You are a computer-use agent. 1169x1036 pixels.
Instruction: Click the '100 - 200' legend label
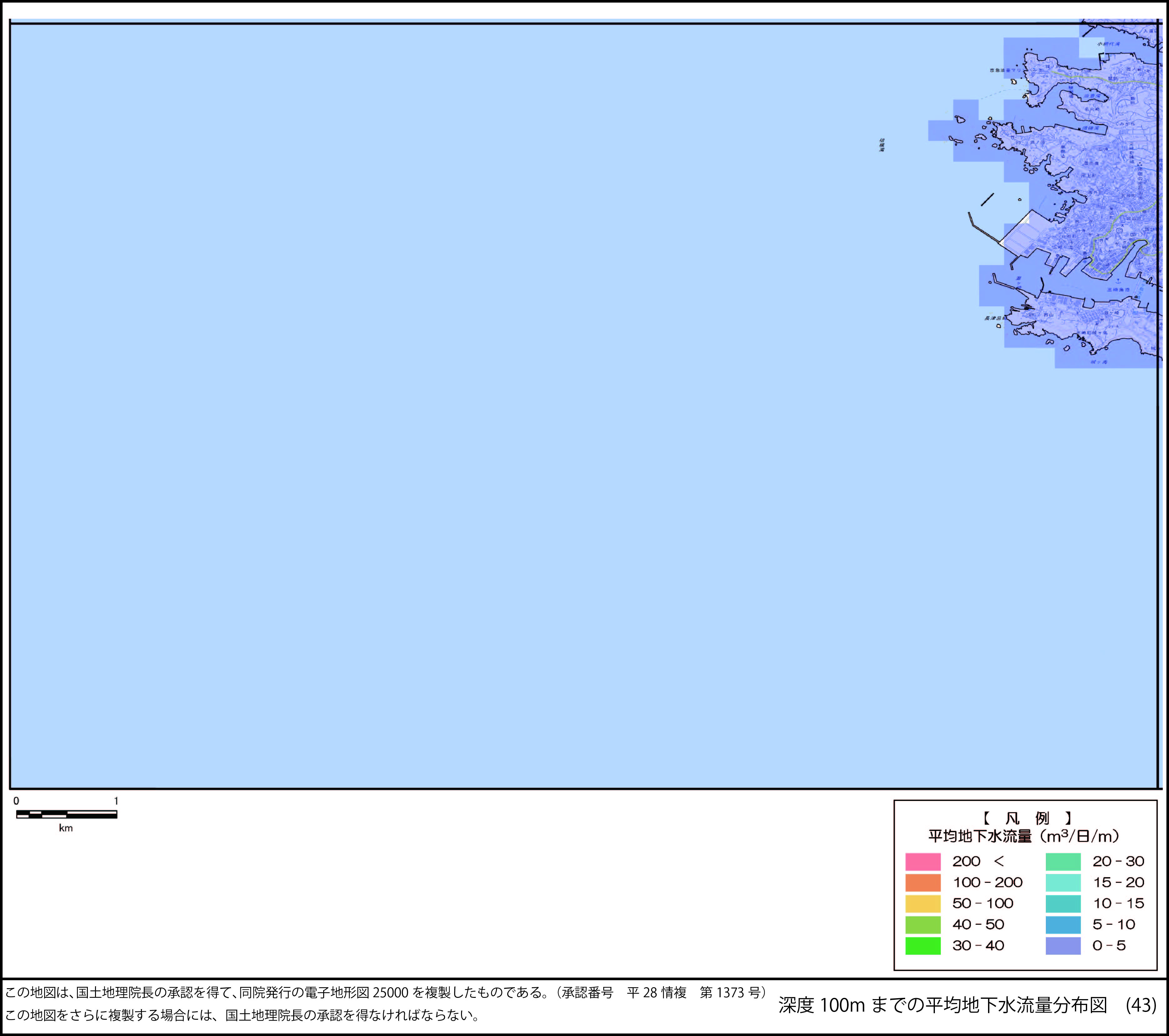pyautogui.click(x=988, y=883)
